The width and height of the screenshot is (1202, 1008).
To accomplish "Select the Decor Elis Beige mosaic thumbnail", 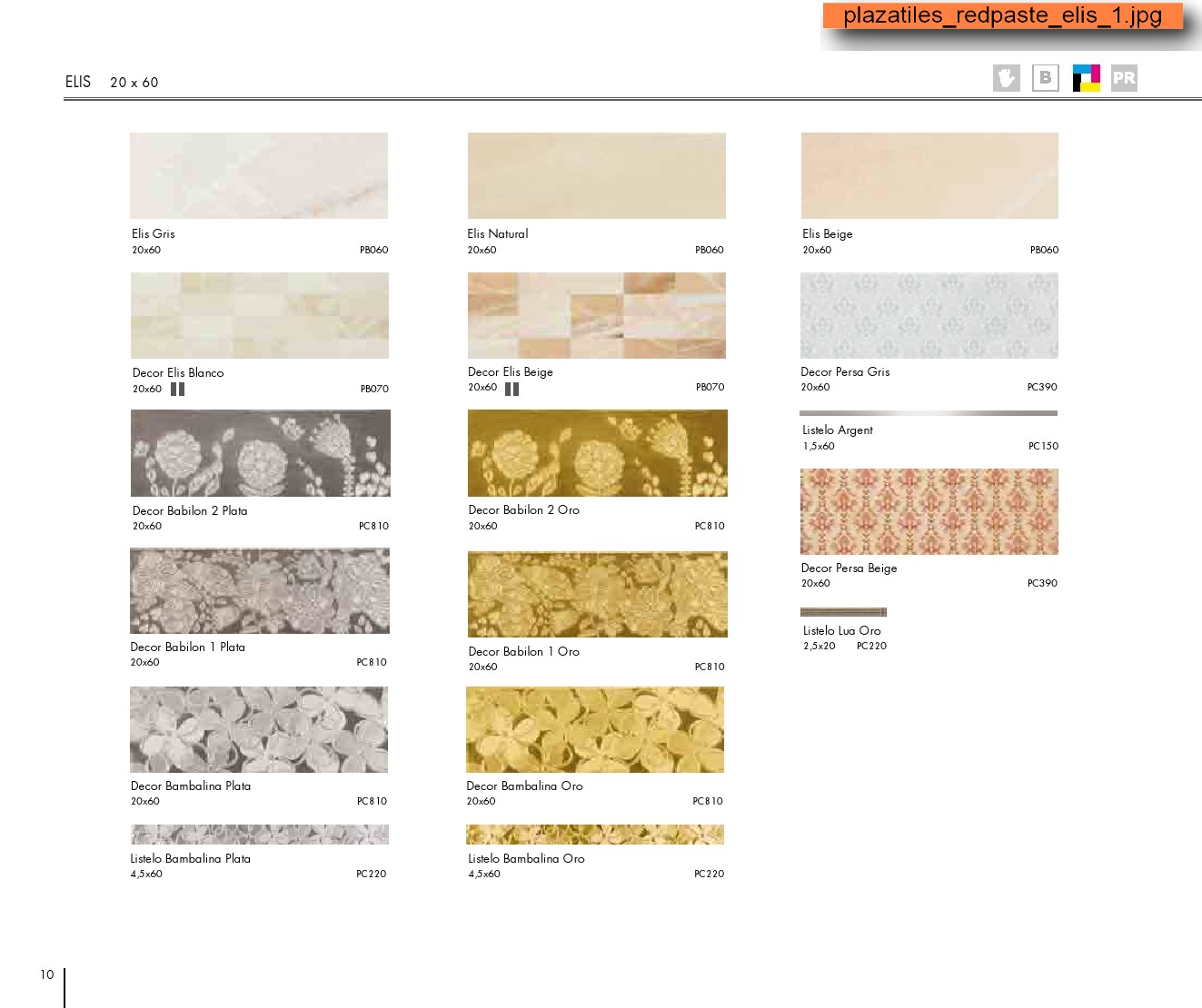I will pyautogui.click(x=597, y=315).
